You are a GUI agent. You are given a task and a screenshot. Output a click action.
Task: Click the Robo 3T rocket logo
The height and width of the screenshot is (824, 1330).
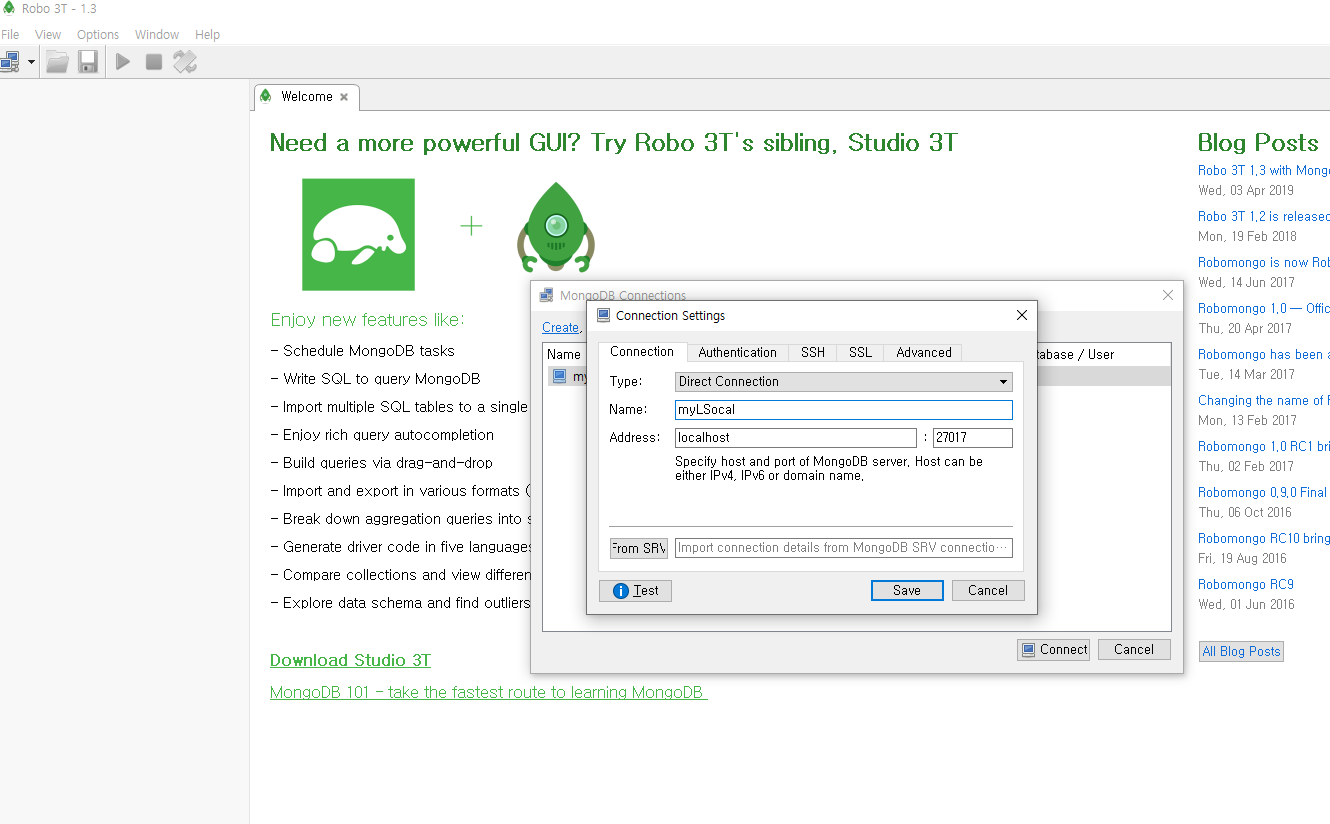point(556,228)
